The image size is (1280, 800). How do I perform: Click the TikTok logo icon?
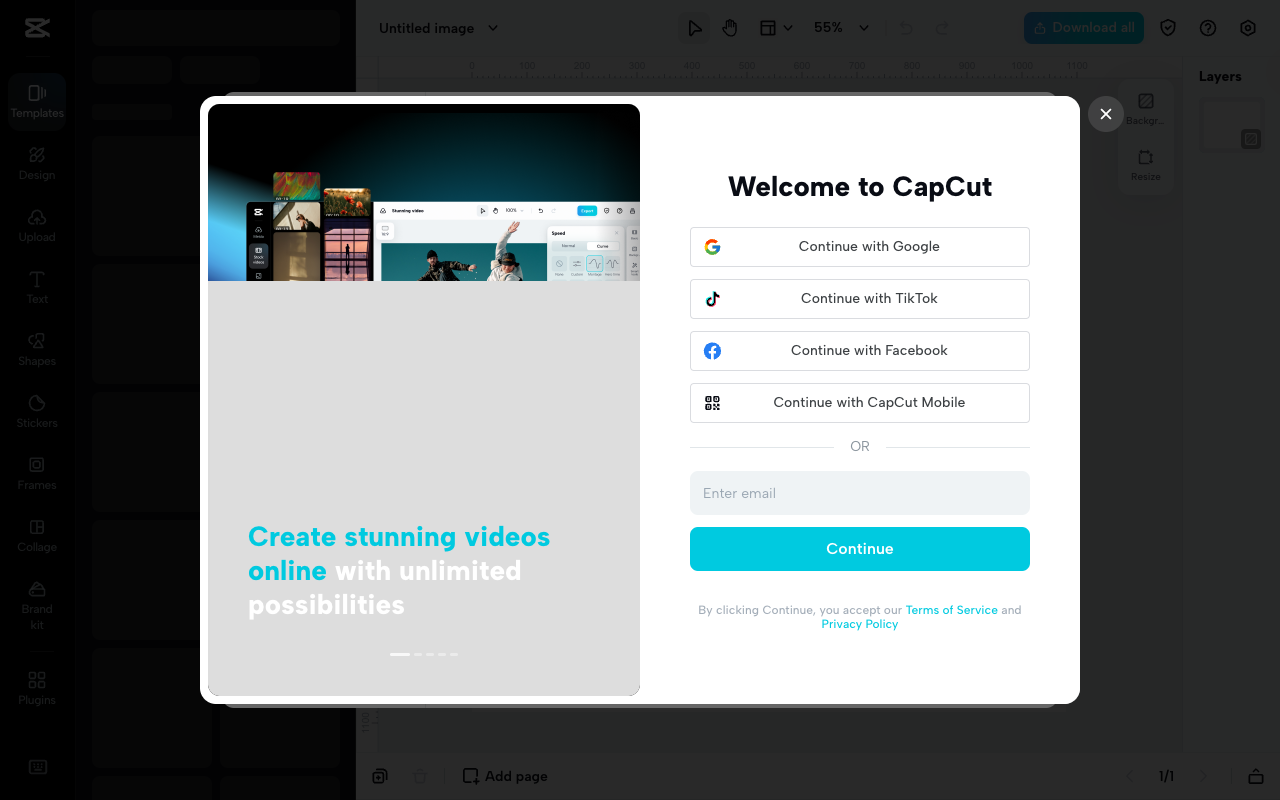coord(712,299)
